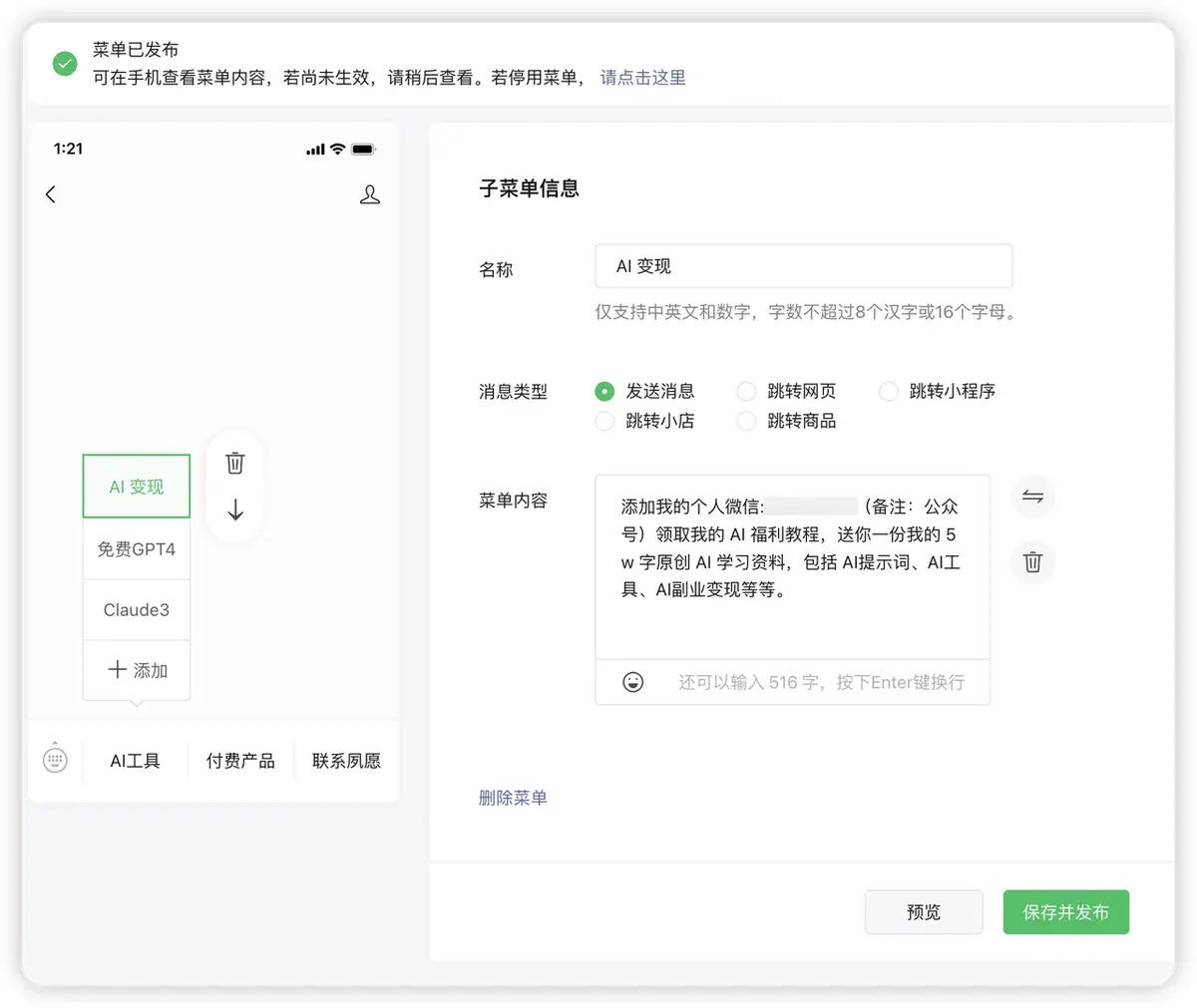The height and width of the screenshot is (1008, 1197).
Task: Click the back arrow in phone preview
Action: point(51,194)
